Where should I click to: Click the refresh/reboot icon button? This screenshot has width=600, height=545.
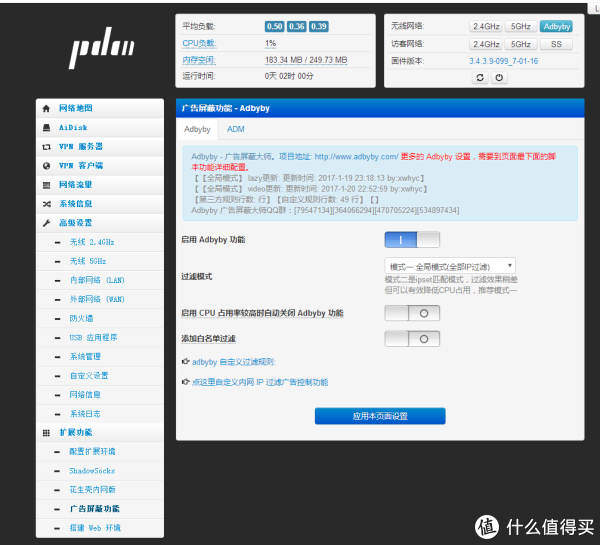tap(480, 78)
